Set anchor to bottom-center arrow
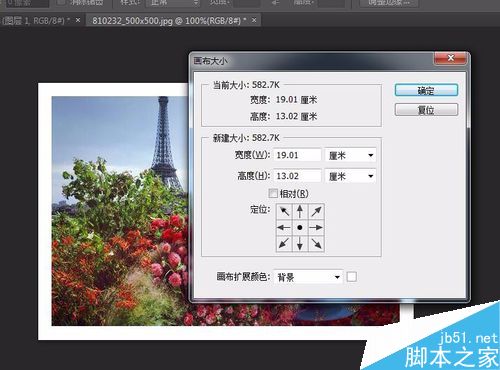500x370 pixels. [x=300, y=244]
